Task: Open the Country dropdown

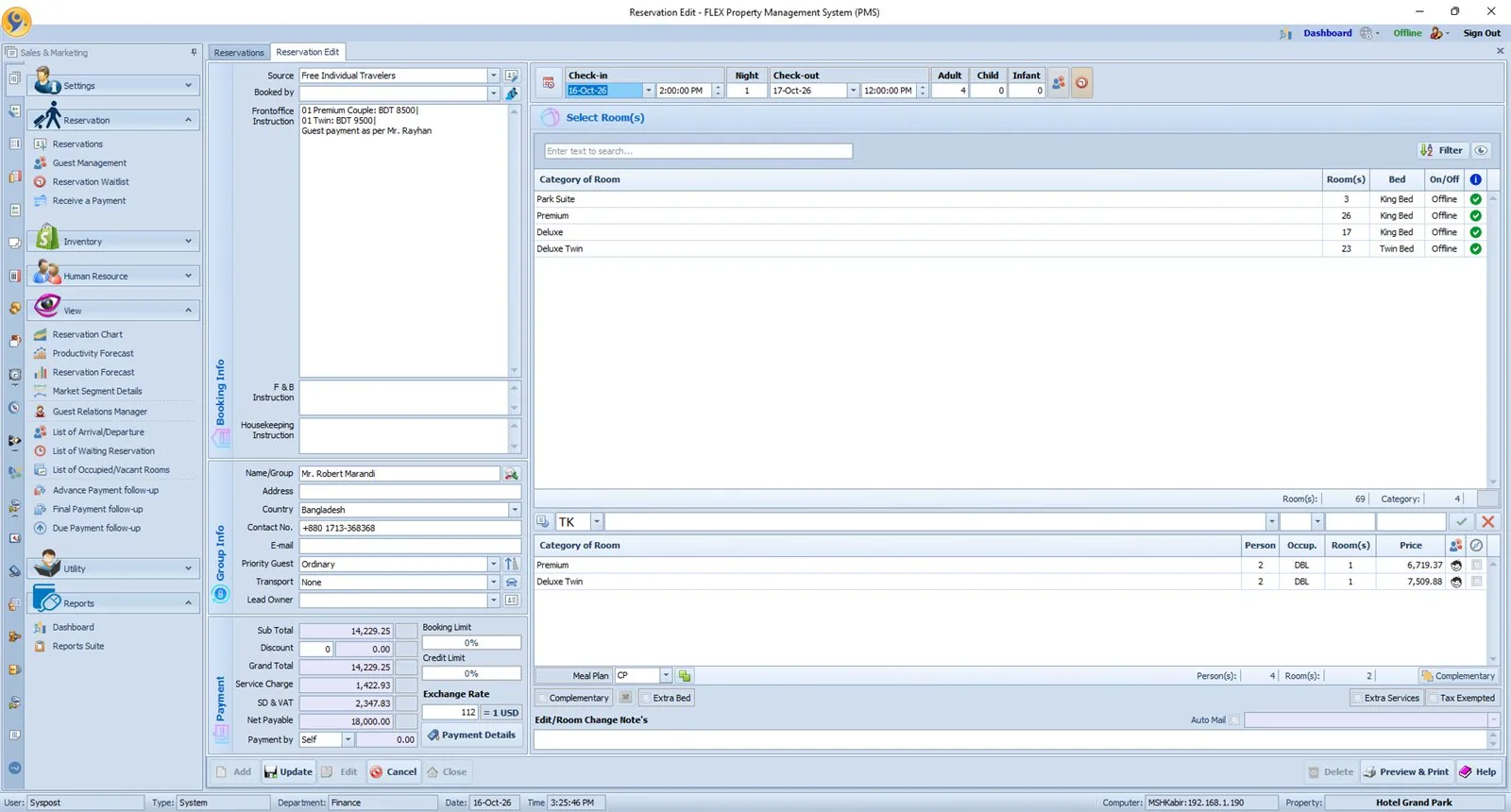Action: (x=515, y=510)
